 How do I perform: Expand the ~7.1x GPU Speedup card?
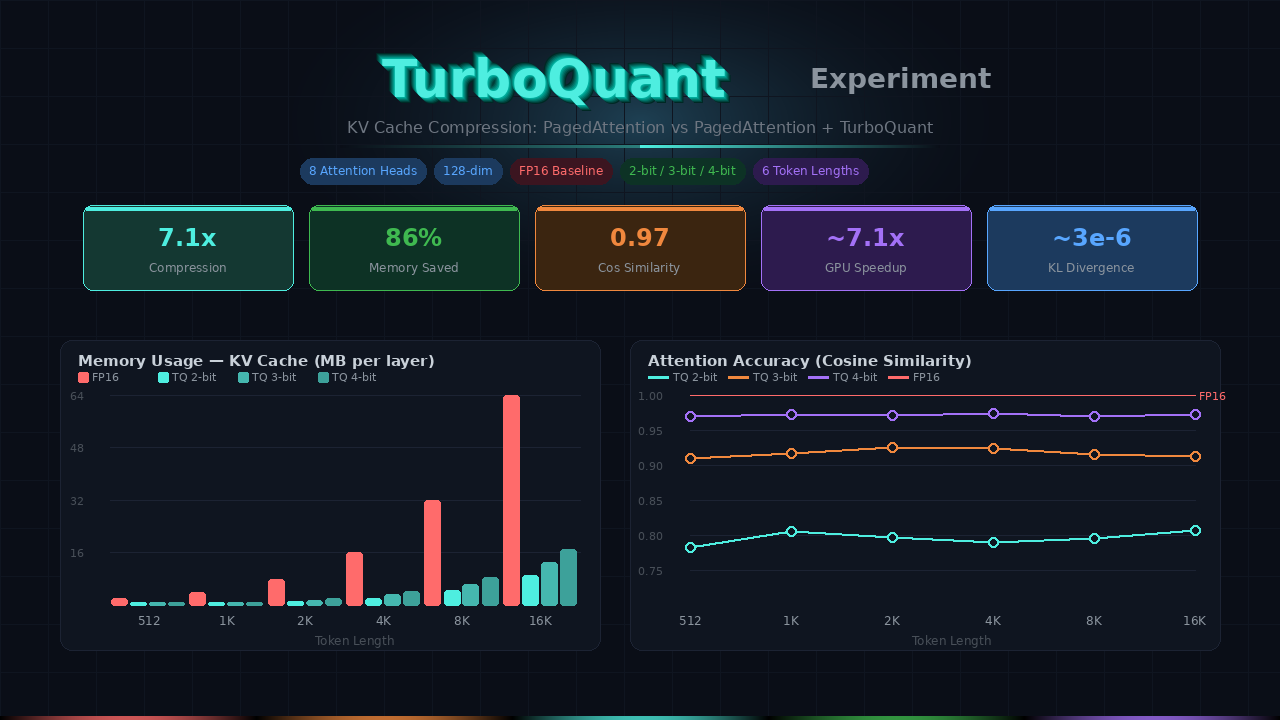click(866, 248)
